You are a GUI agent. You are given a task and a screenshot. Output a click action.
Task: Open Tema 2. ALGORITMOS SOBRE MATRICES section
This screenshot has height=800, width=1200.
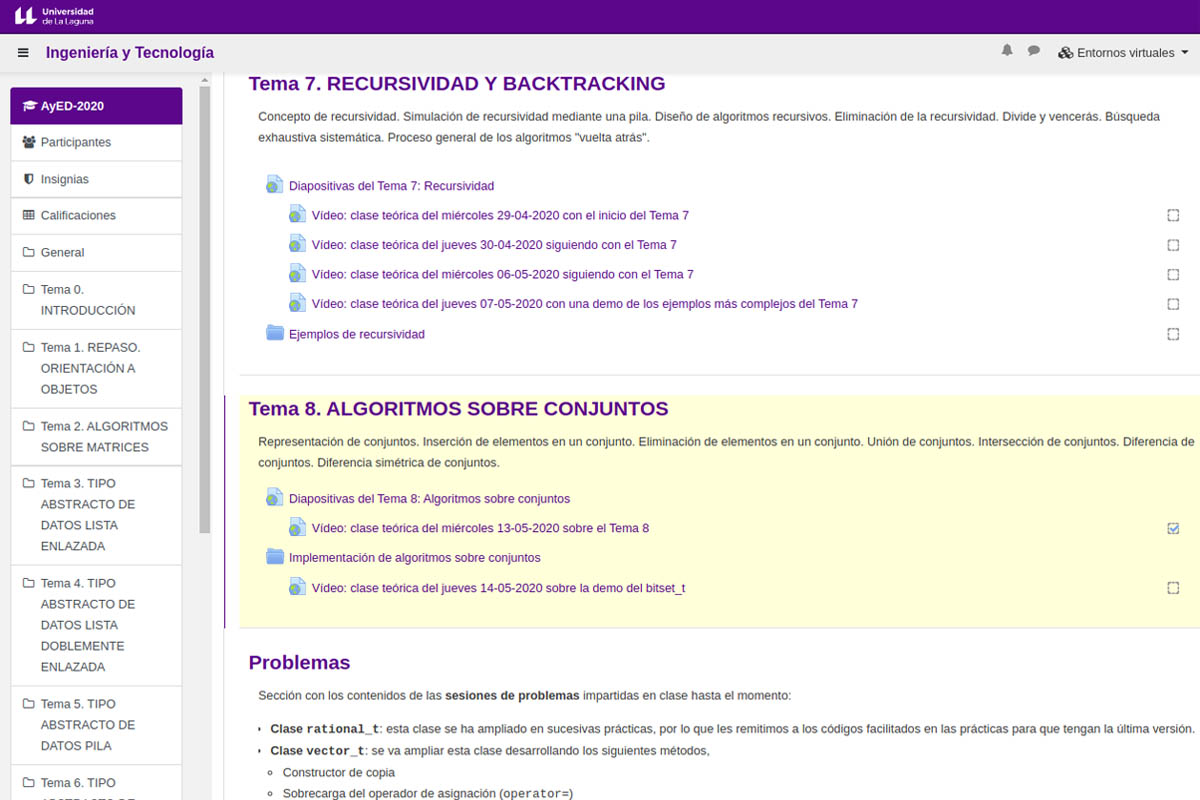(103, 436)
